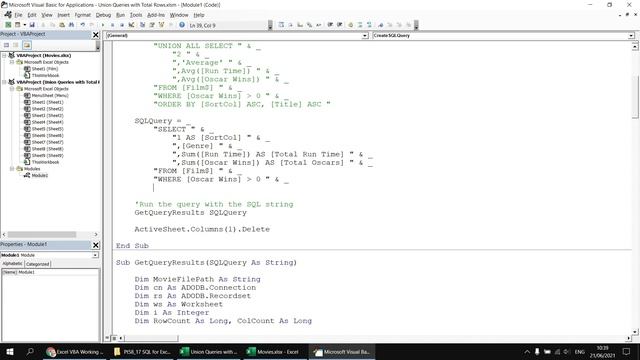Screen dimensions: 640x360
Task: Click the Insert UserForm toolbar icon
Action: (x=17, y=25)
